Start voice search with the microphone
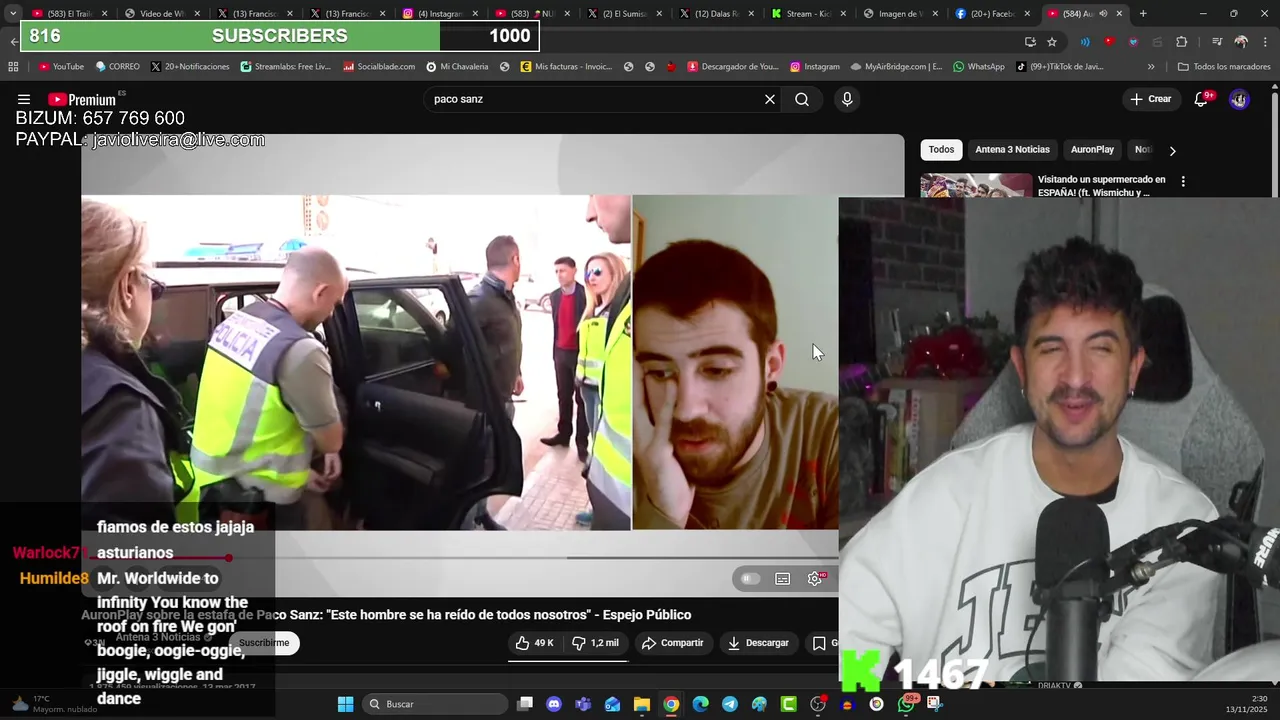This screenshot has width=1280, height=720. pos(847,99)
